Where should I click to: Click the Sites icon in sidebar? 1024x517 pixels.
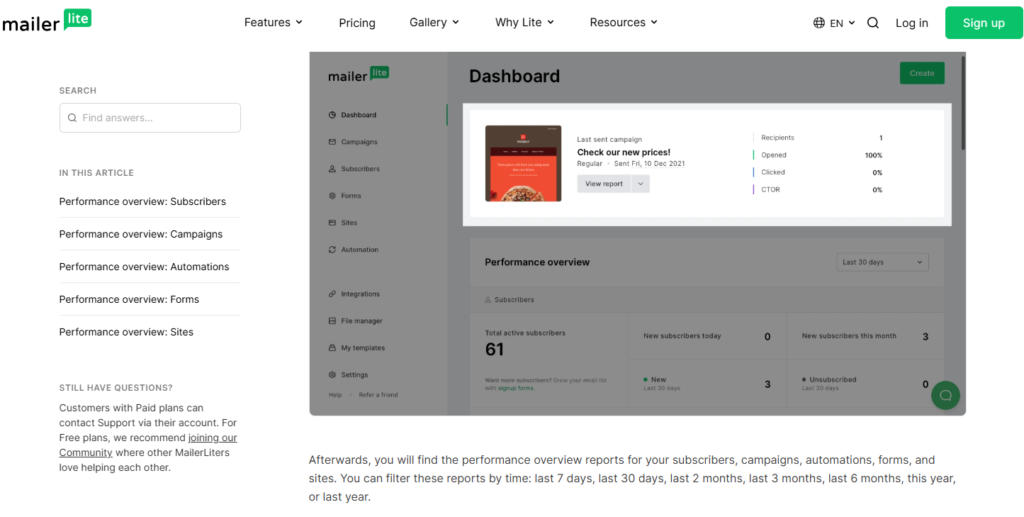[332, 223]
